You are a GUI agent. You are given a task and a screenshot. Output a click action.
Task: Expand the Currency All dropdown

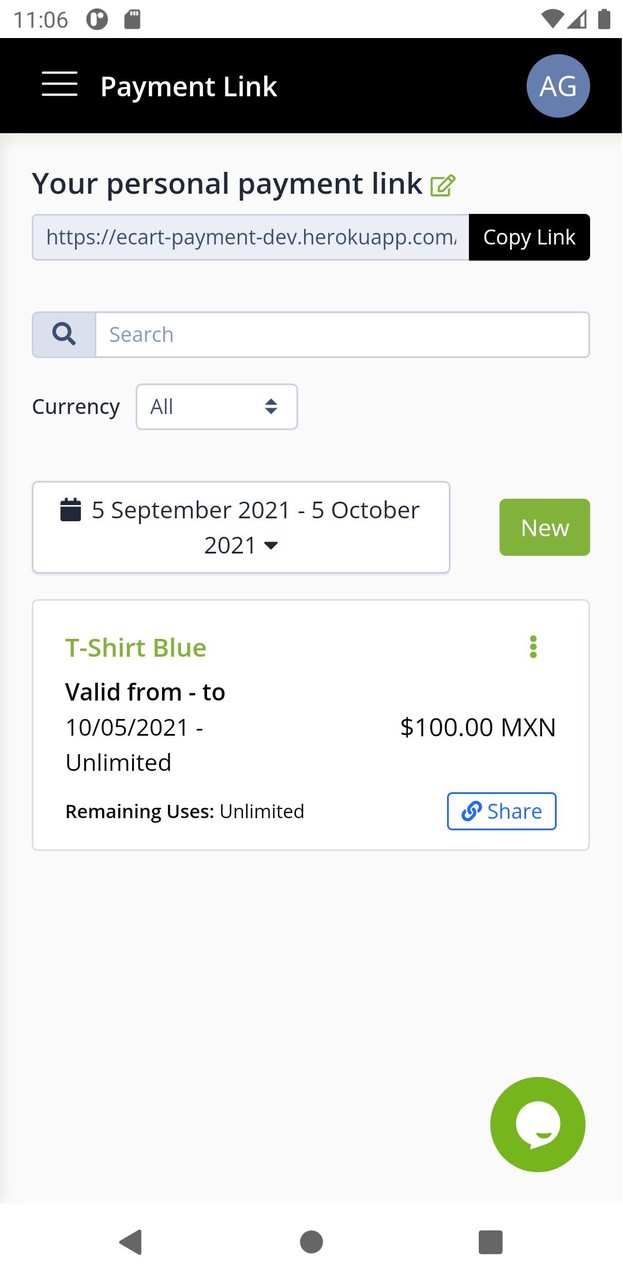click(x=216, y=407)
